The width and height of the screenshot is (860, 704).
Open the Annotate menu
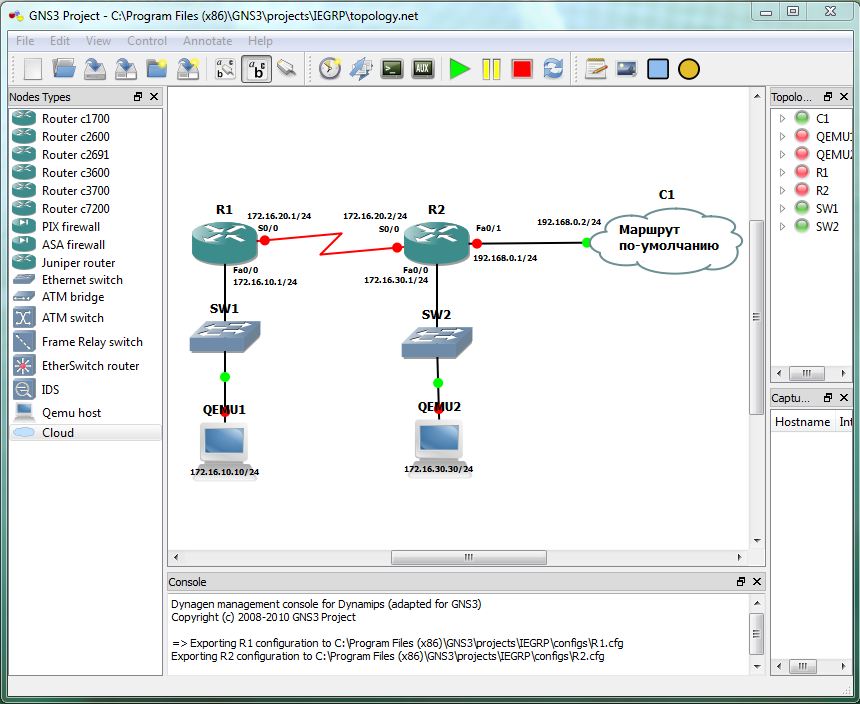207,41
